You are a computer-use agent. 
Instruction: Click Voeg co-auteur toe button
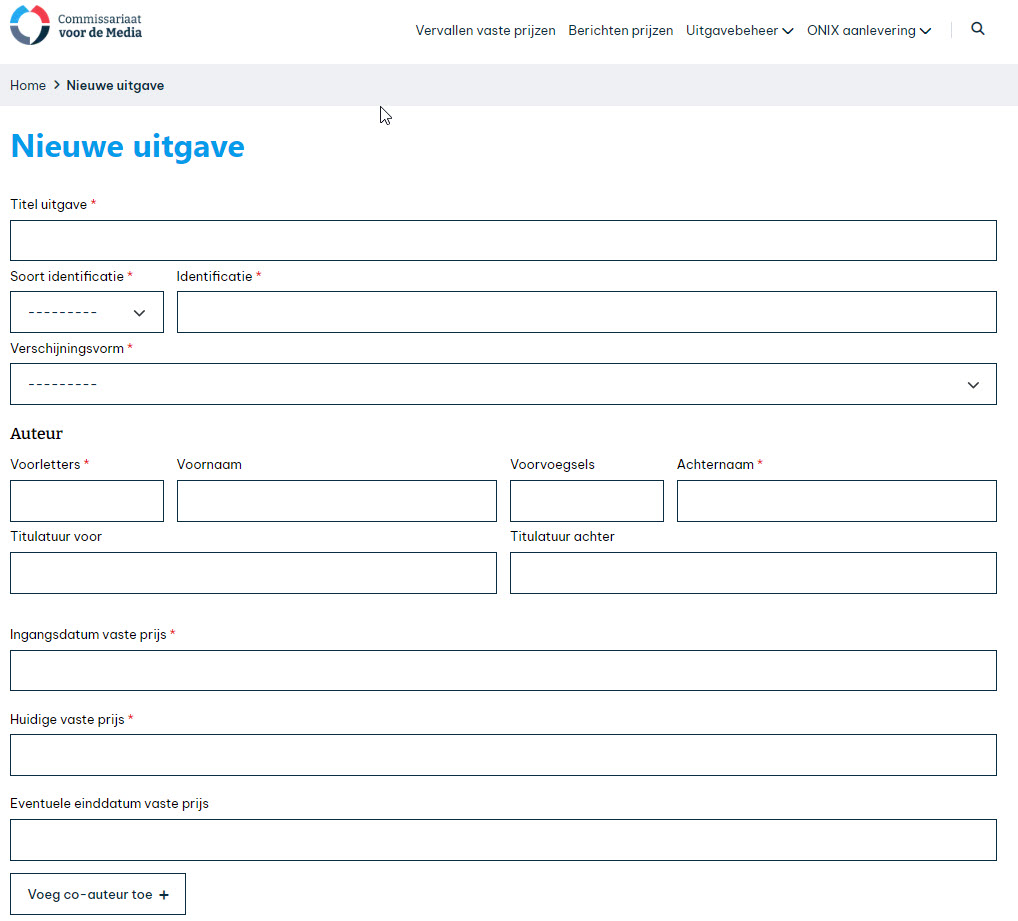[98, 894]
